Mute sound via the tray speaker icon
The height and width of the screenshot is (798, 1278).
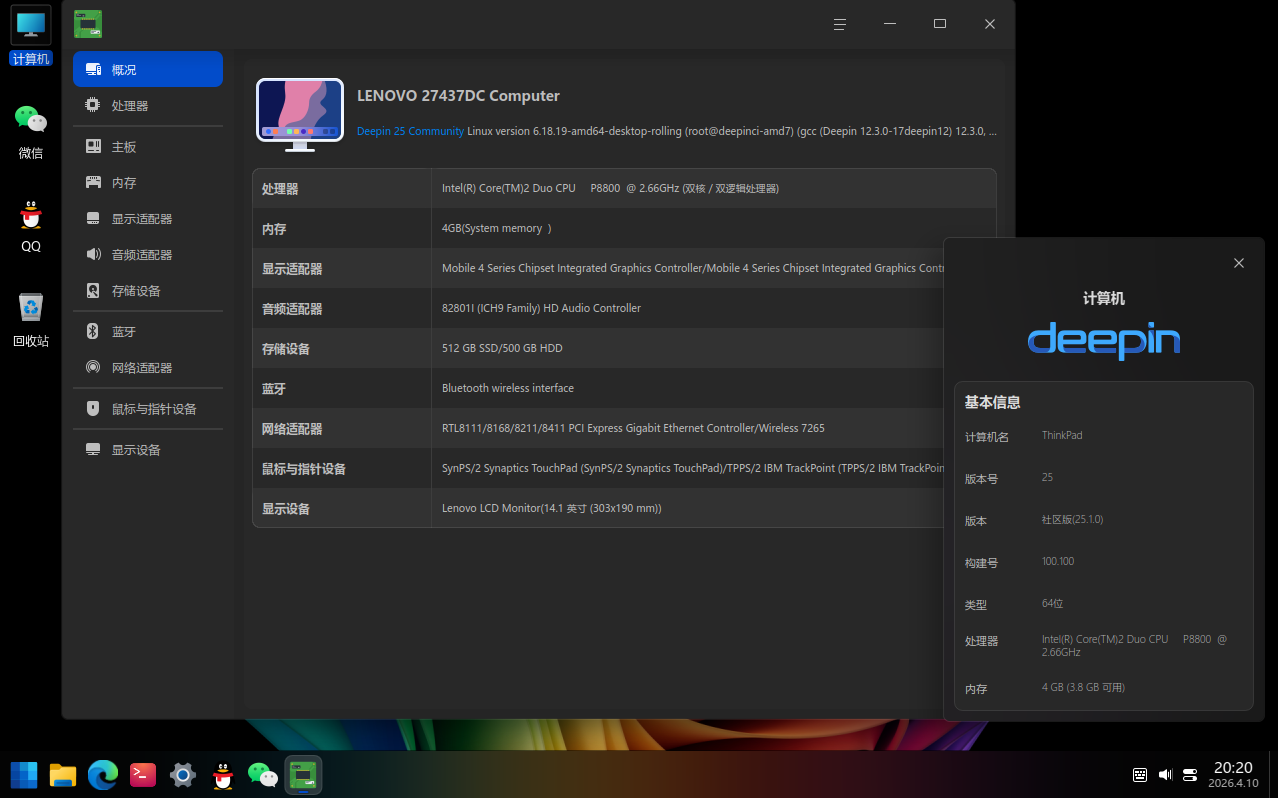1164,774
